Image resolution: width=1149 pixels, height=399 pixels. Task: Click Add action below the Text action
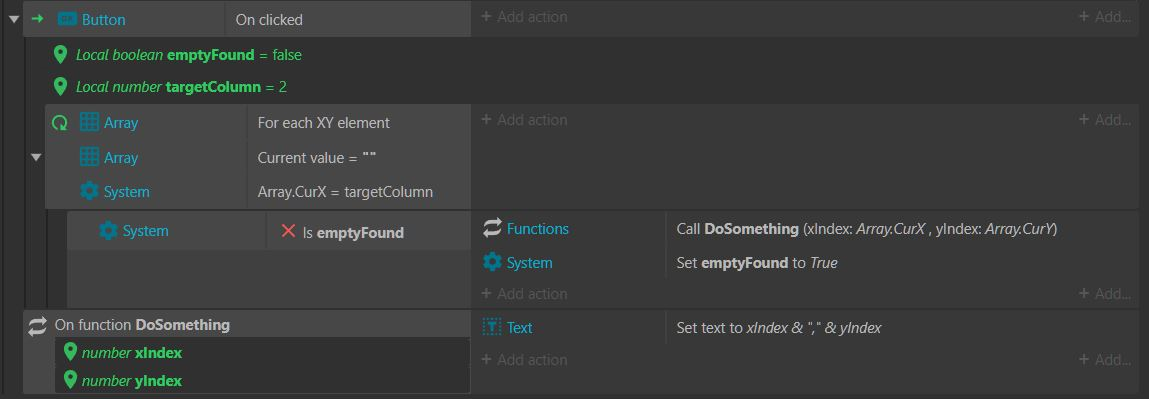click(x=524, y=359)
